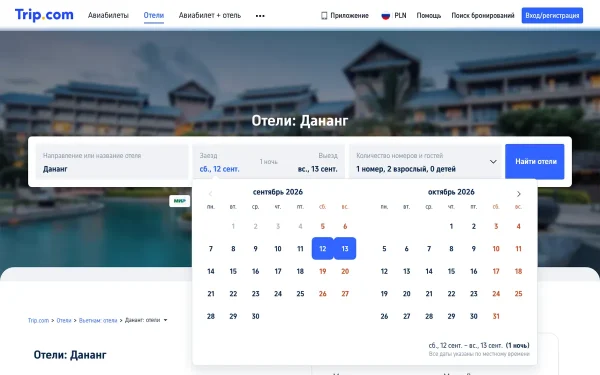Image resolution: width=600 pixels, height=375 pixels.
Task: Choose September 21 in the calendar
Action: point(211,293)
